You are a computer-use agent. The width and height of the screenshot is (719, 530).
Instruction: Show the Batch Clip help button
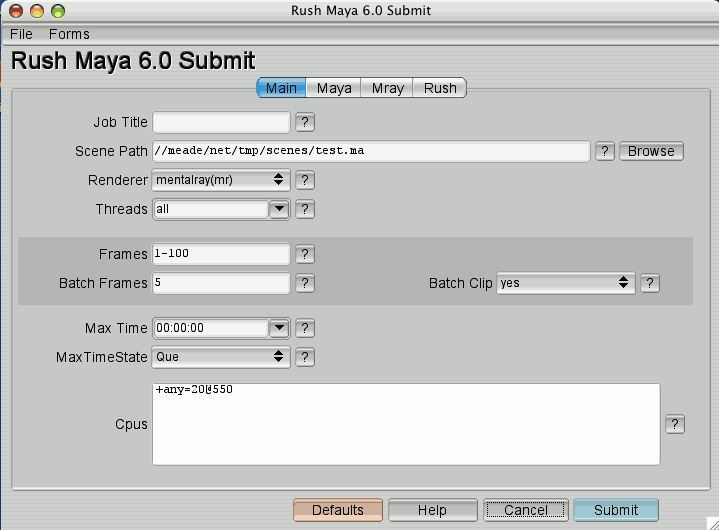pyautogui.click(x=650, y=283)
